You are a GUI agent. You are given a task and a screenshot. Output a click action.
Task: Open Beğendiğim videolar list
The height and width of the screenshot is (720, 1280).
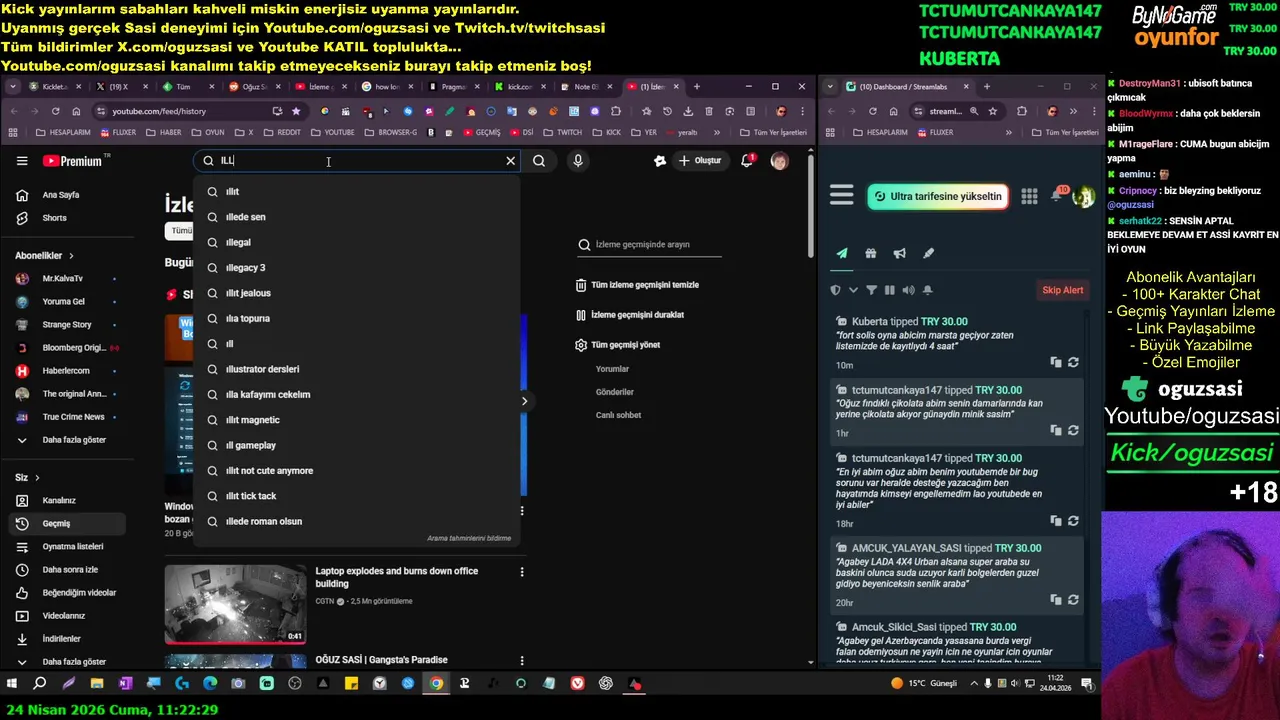pyautogui.click(x=65, y=593)
